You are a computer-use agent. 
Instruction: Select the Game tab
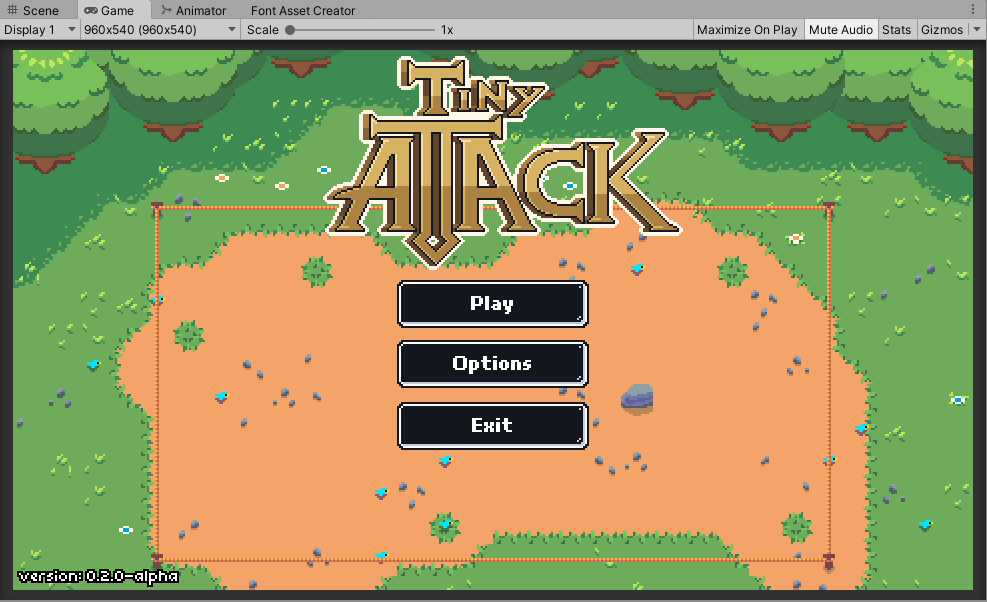[x=114, y=10]
